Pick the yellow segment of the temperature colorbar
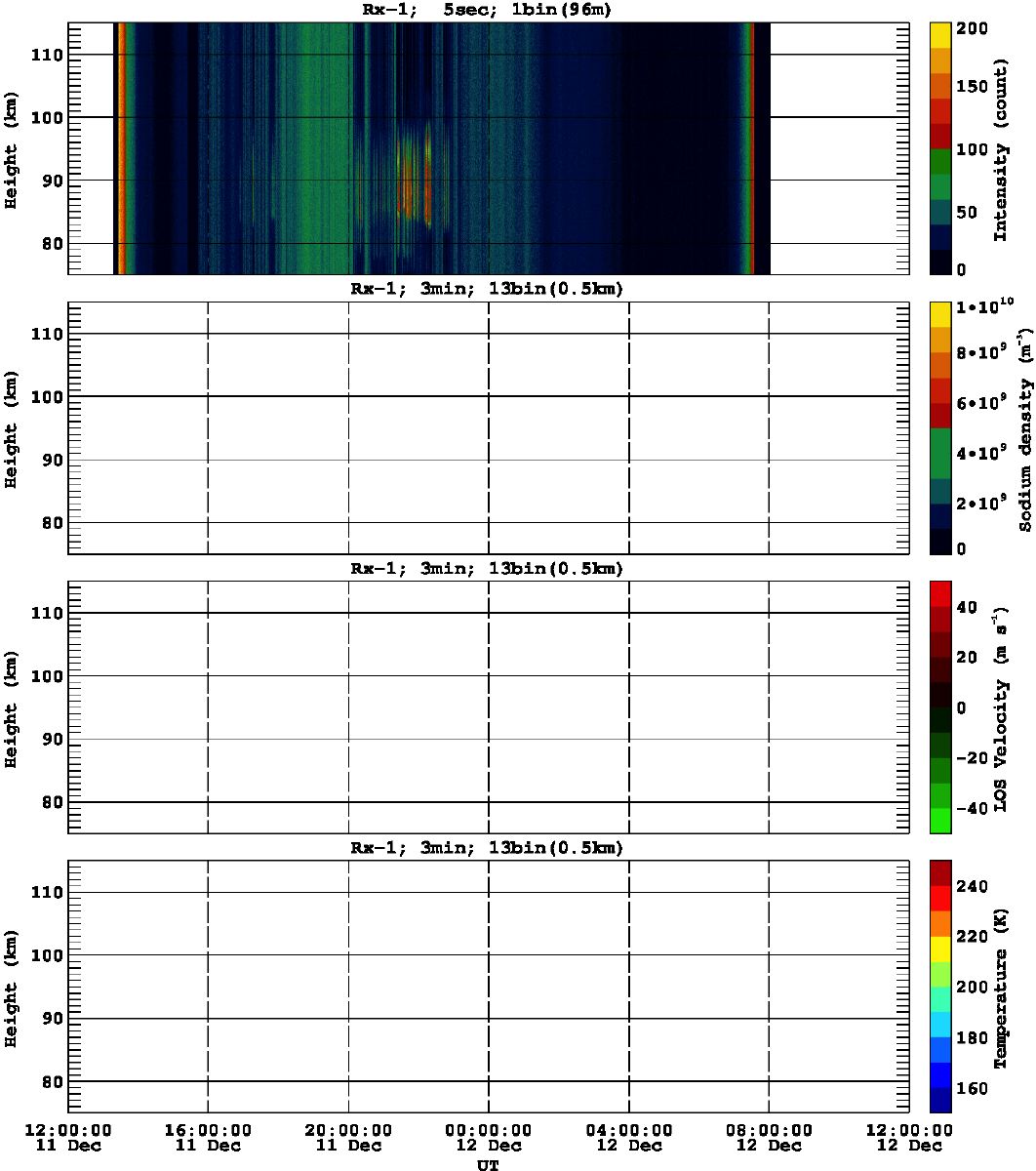This screenshot has width=1036, height=1171. 940,949
